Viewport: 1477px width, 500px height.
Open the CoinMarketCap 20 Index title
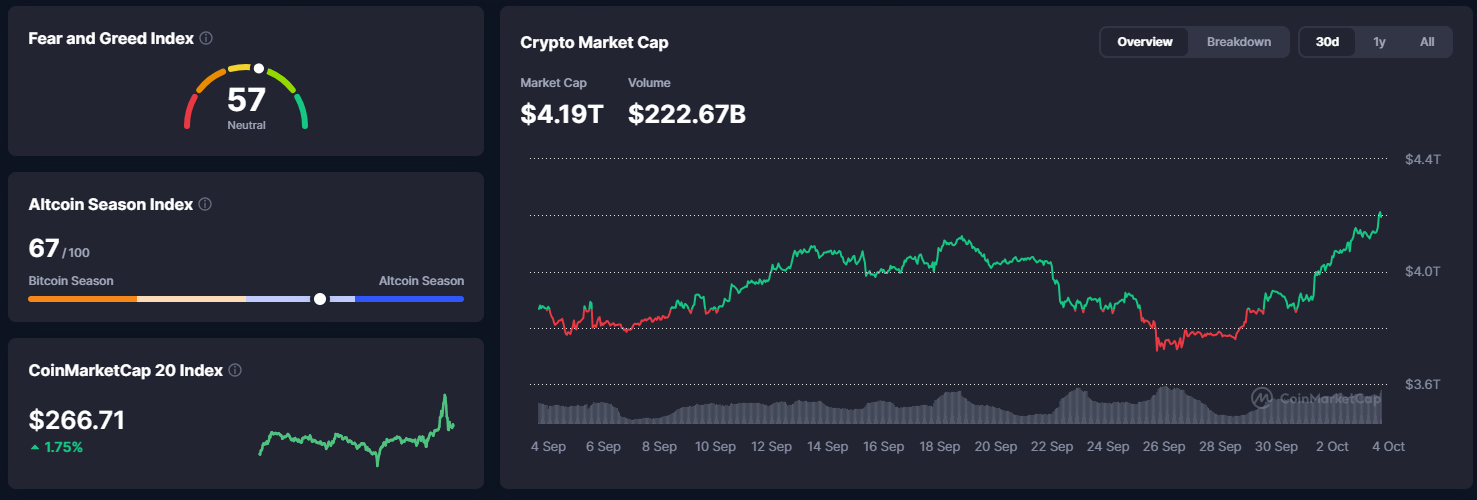point(126,370)
